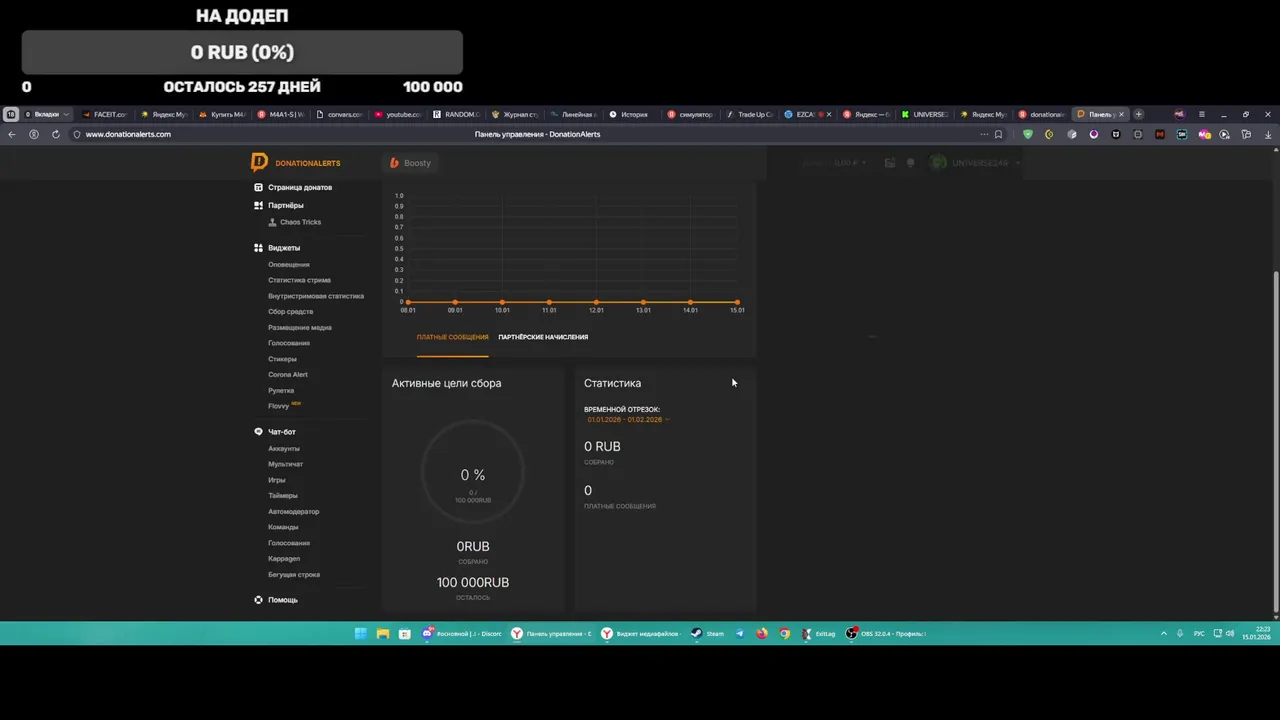Go to Оповещения widget settings

click(289, 264)
